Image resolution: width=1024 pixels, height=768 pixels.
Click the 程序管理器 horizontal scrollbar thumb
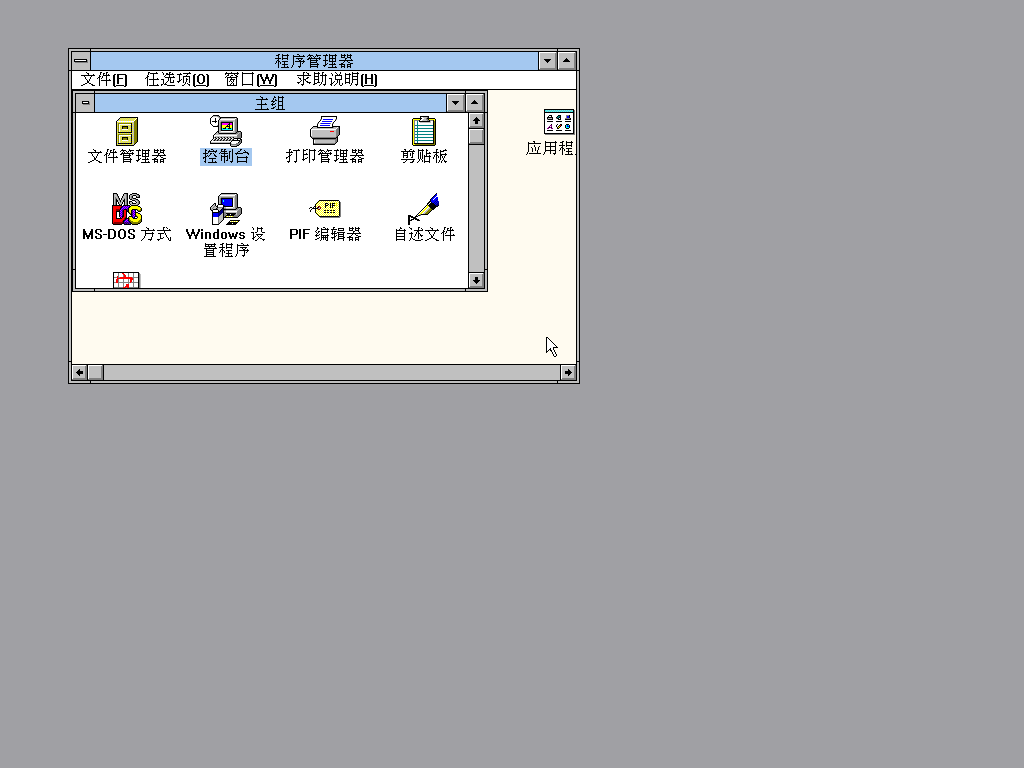(x=95, y=372)
